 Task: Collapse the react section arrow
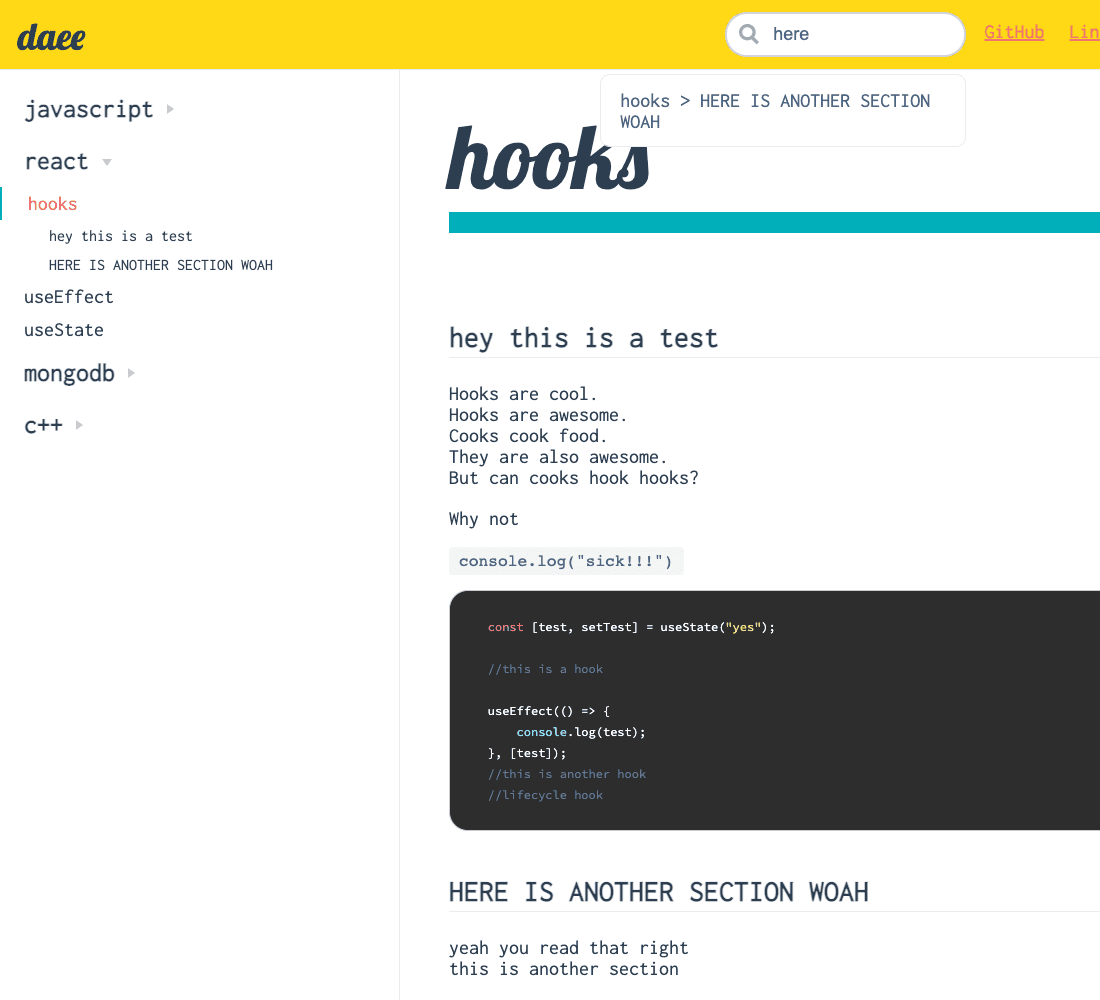107,162
